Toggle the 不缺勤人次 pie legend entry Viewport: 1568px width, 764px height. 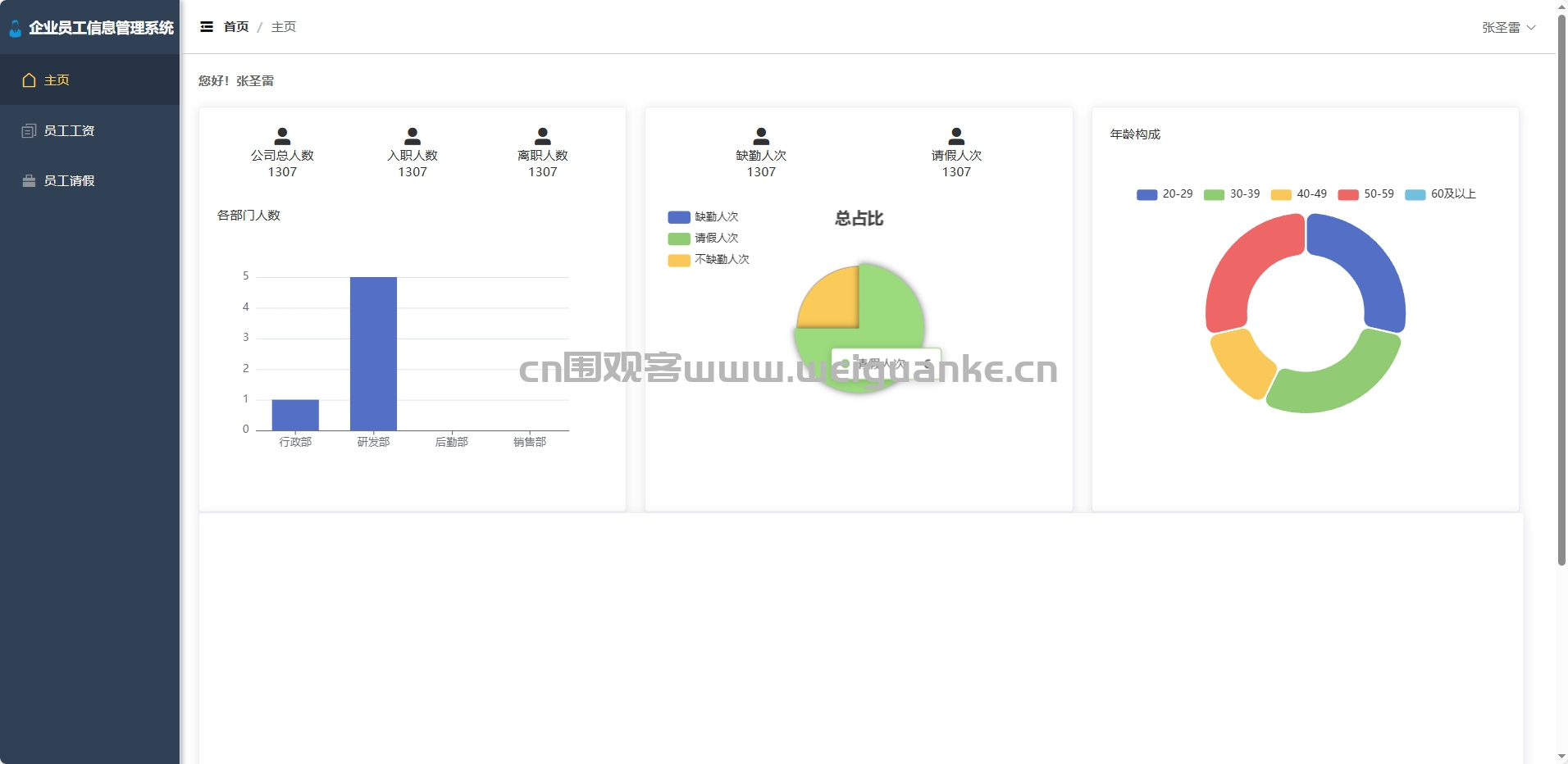click(709, 259)
